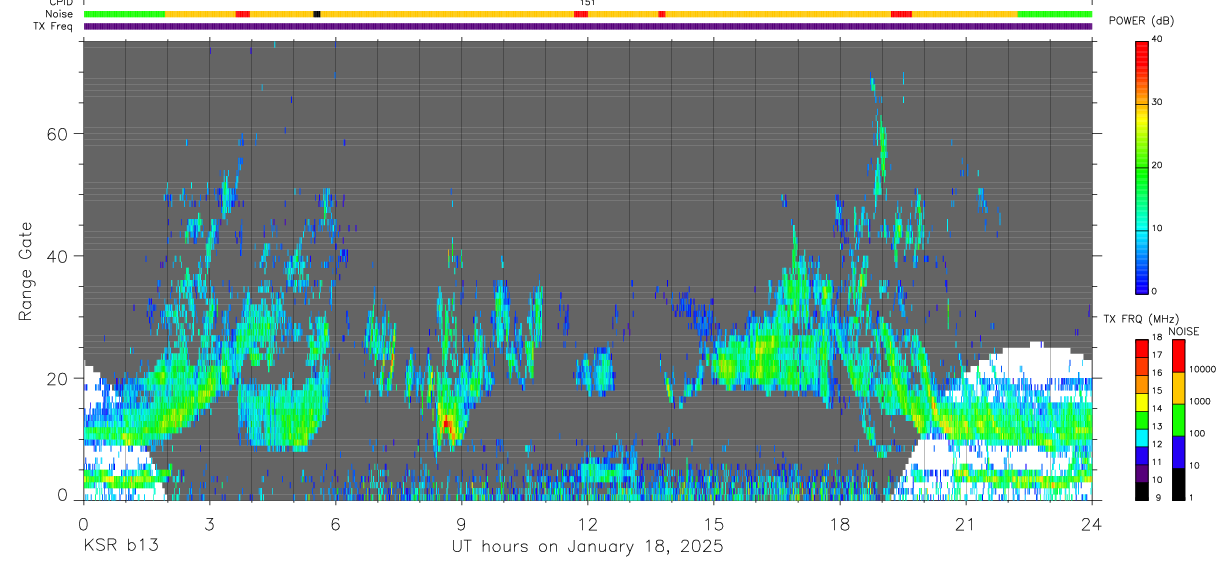The width and height of the screenshot is (1228, 567).
Task: Click the 12 tick on the UT hours axis
Action: (x=587, y=525)
